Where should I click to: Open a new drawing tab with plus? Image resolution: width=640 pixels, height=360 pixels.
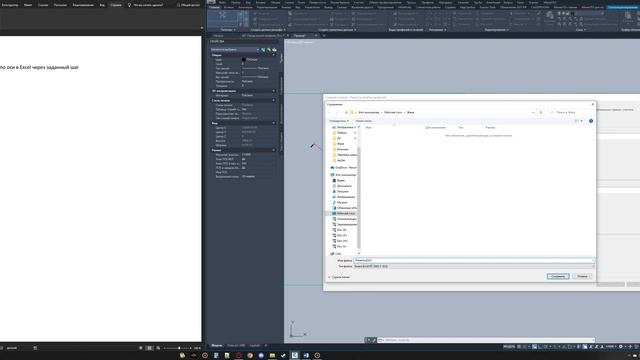pos(324,36)
